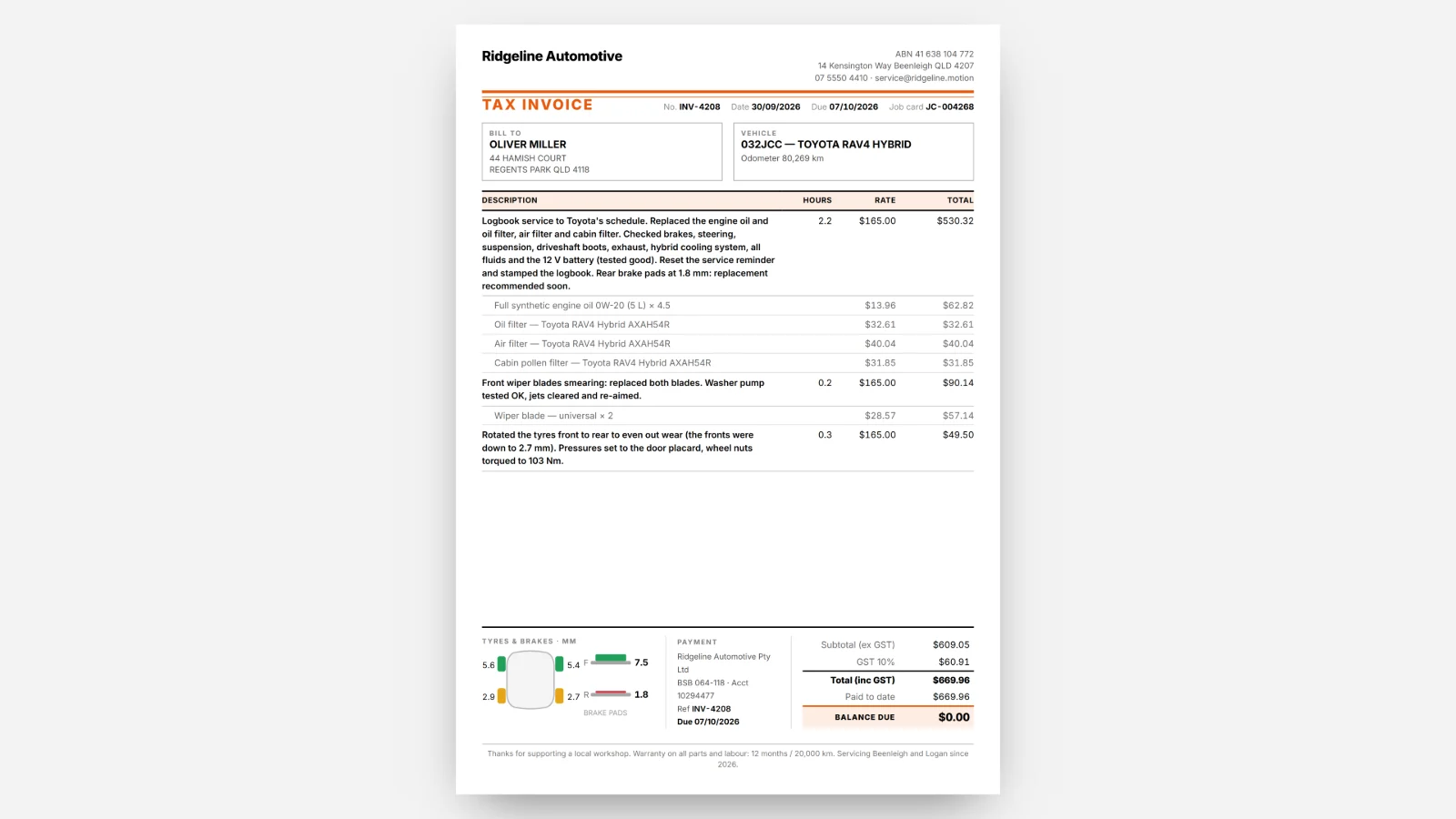Click job card number JC-004268
1456x819 pixels.
(950, 107)
